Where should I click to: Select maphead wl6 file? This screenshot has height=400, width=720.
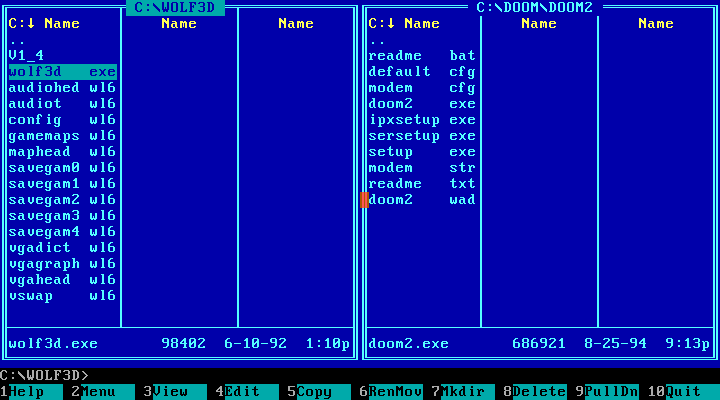[62, 152]
